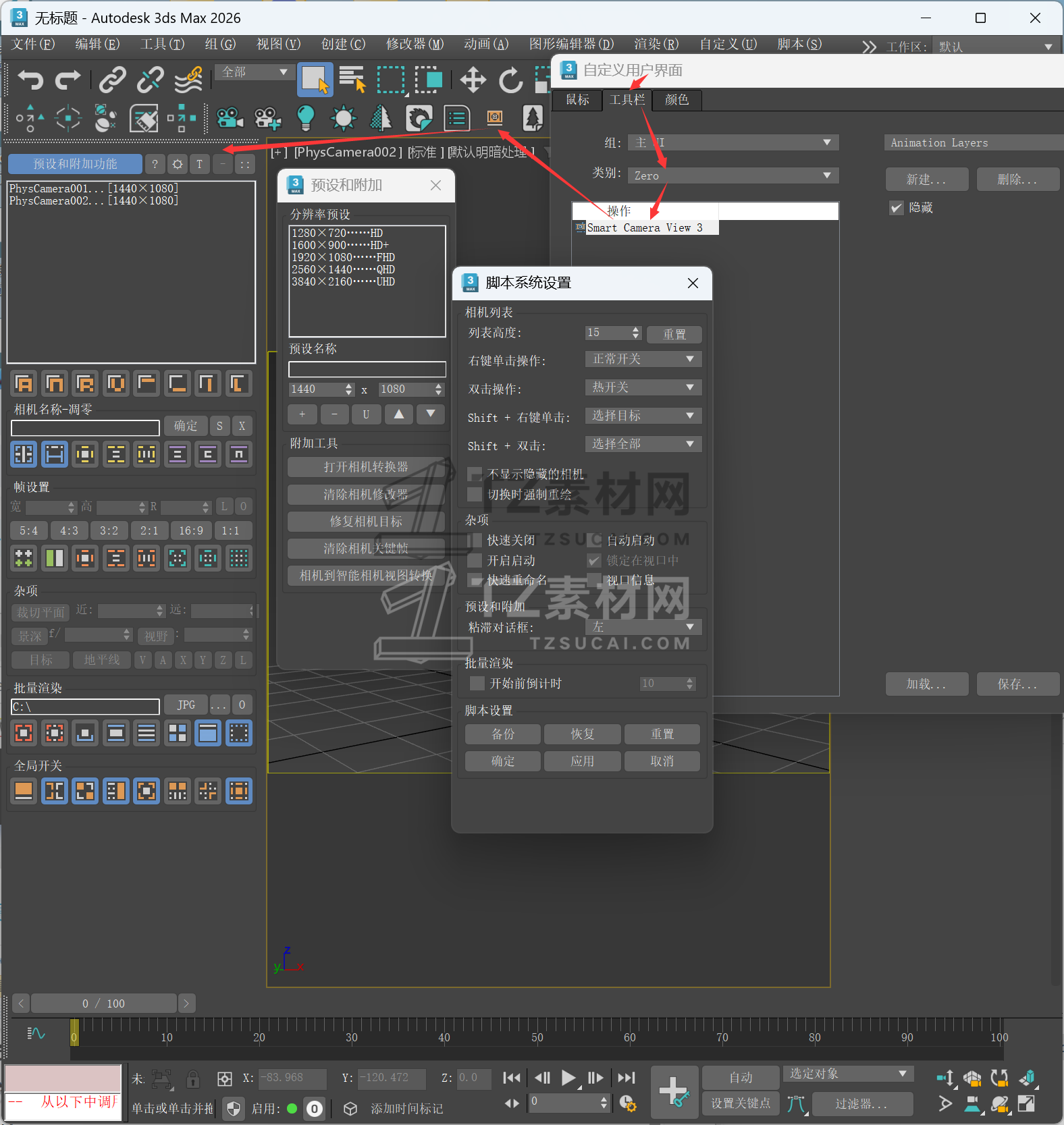
Task: Go to the timeline's start frame
Action: 512,1078
